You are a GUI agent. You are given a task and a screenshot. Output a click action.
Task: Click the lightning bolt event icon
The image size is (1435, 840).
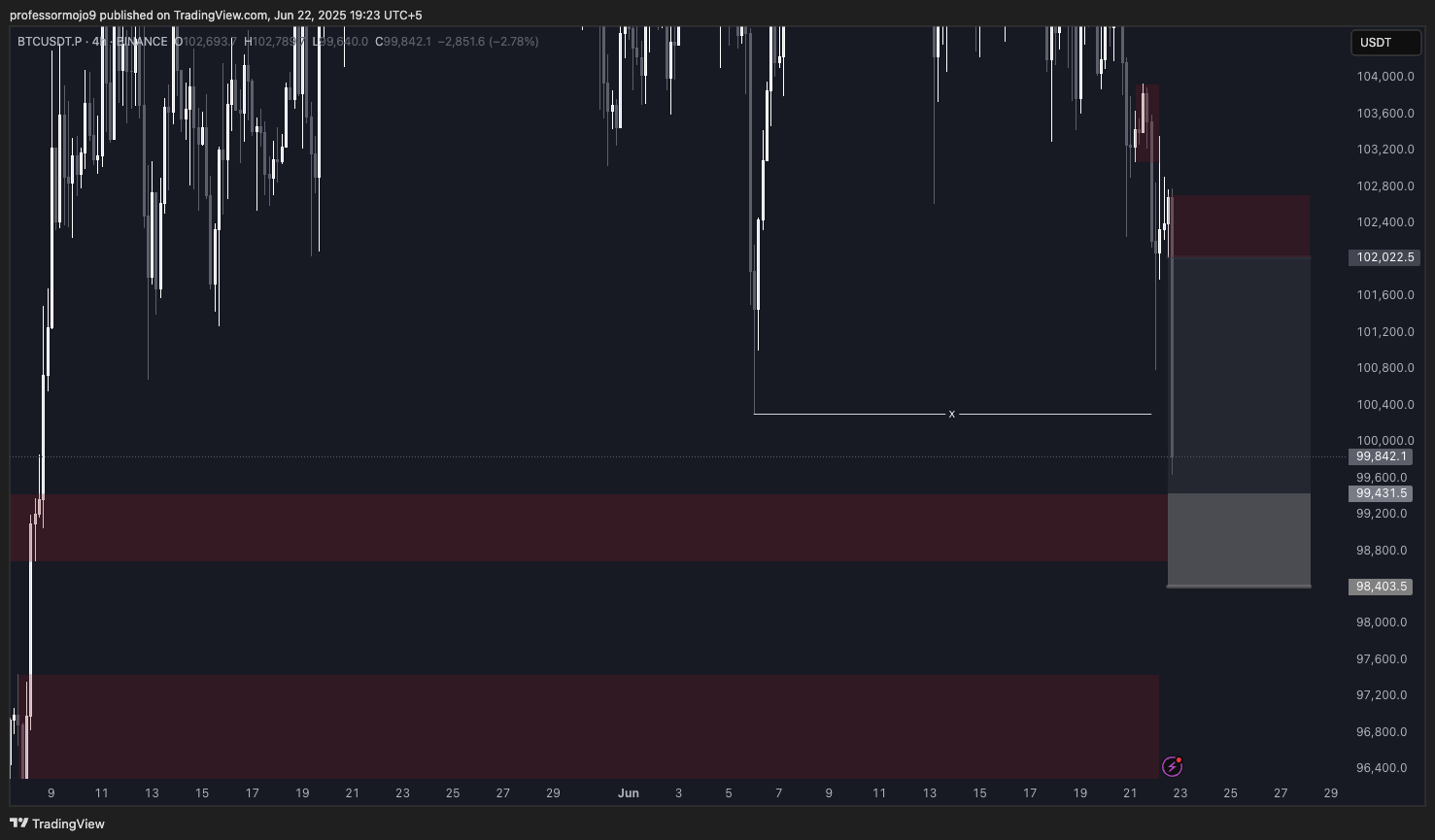1173,767
